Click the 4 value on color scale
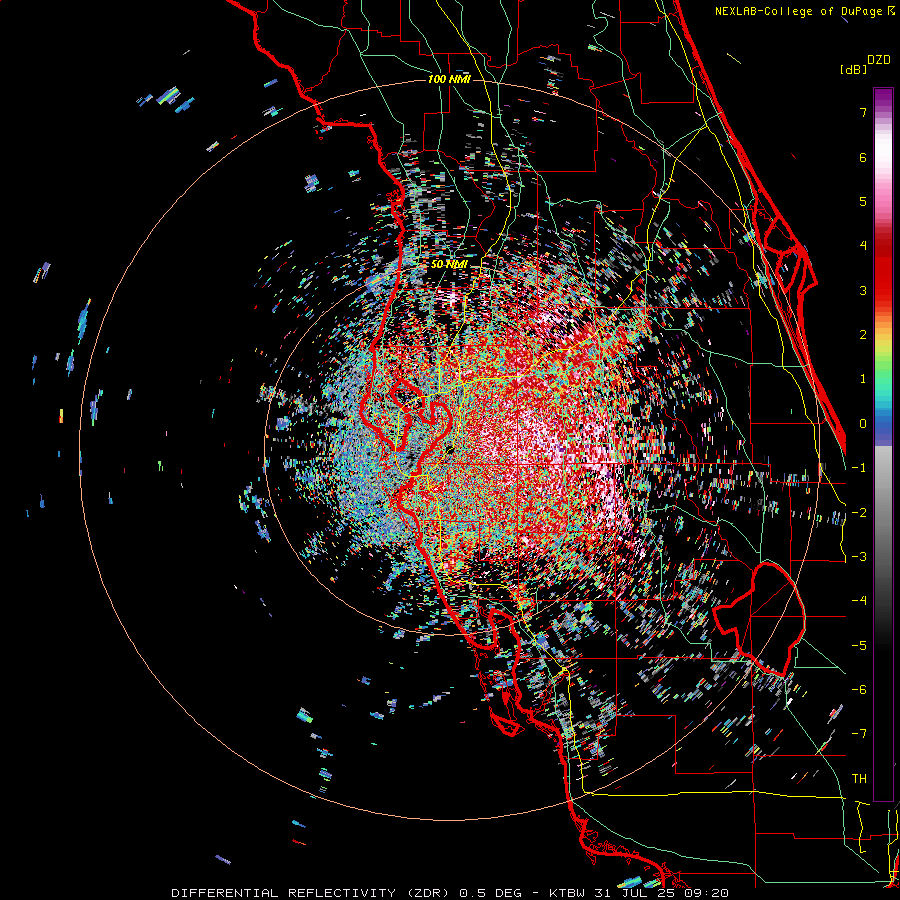The height and width of the screenshot is (900, 900). [863, 246]
